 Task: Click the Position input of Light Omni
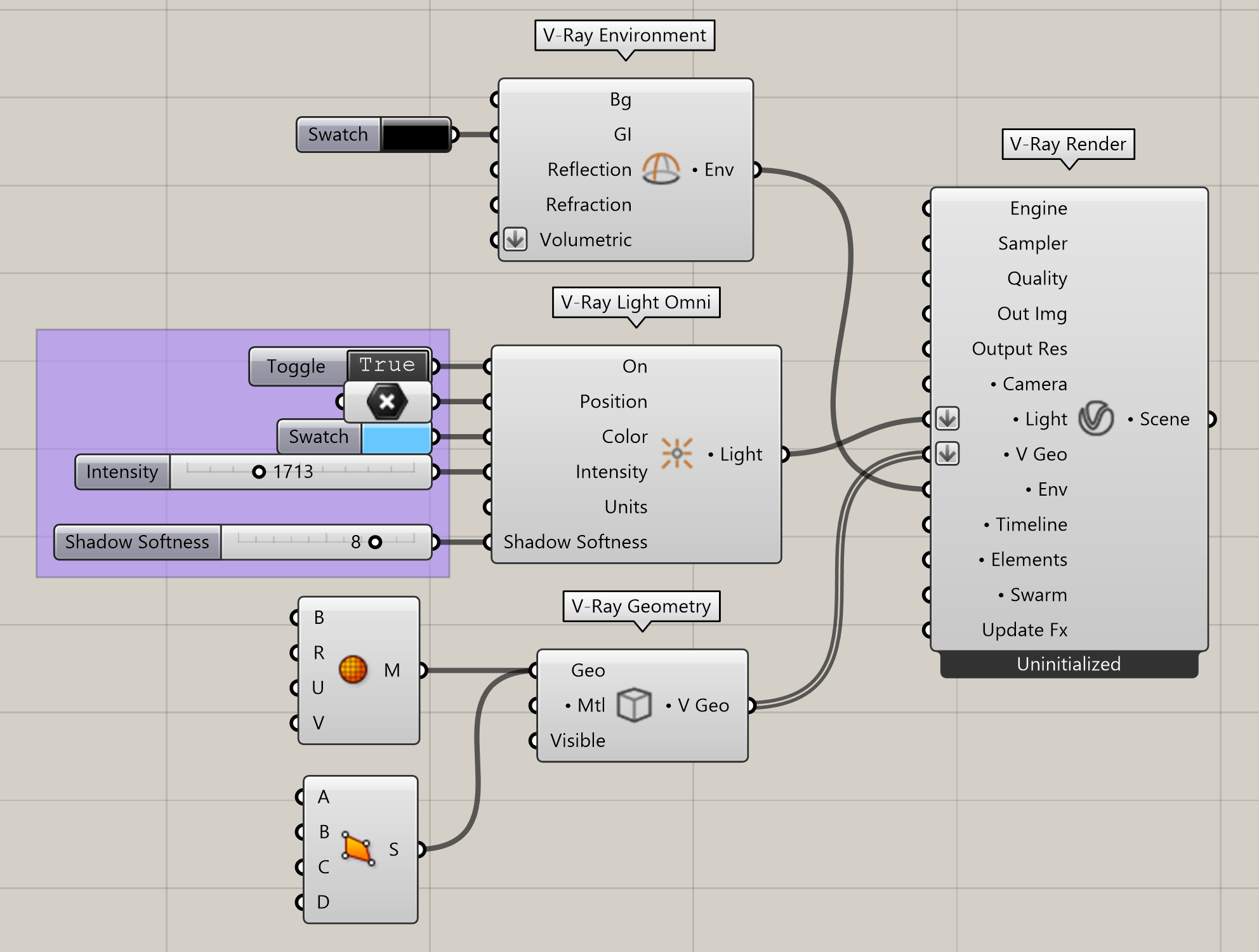click(x=613, y=401)
